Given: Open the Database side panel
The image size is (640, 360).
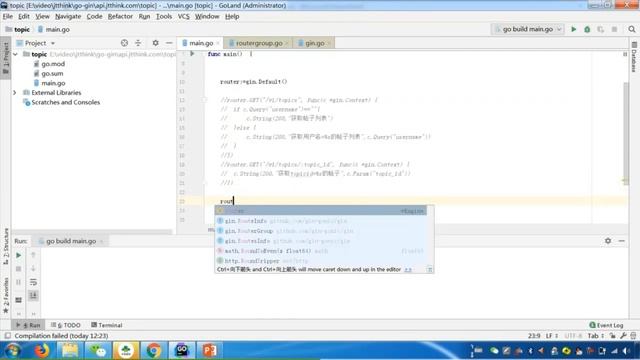Looking at the screenshot, I should tap(634, 57).
